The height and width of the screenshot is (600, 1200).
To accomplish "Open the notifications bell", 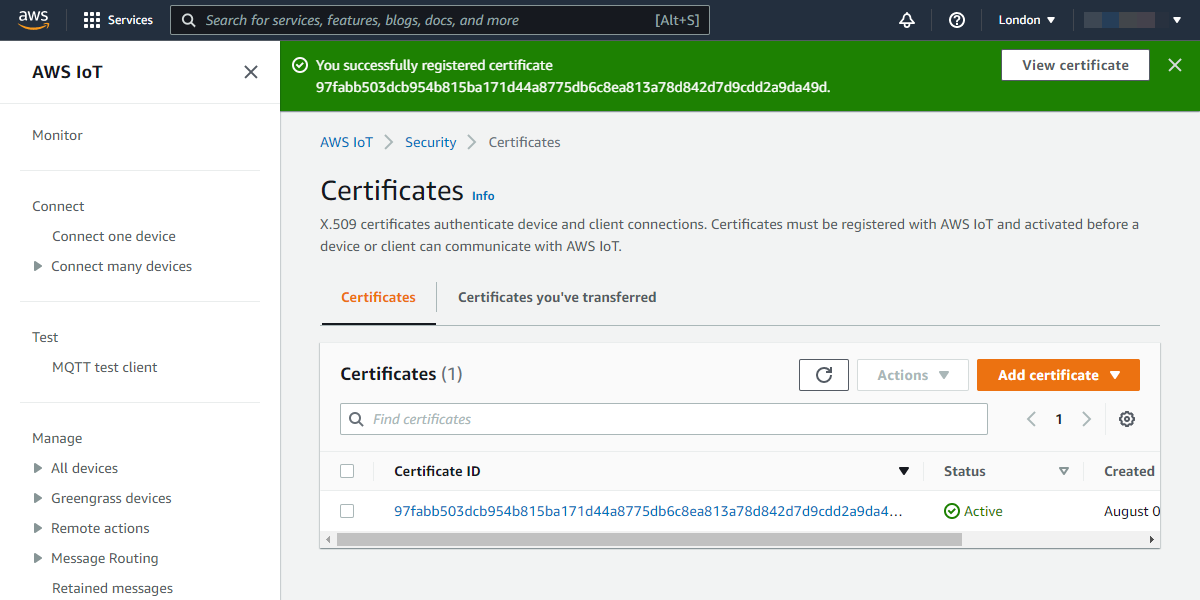I will tap(907, 20).
